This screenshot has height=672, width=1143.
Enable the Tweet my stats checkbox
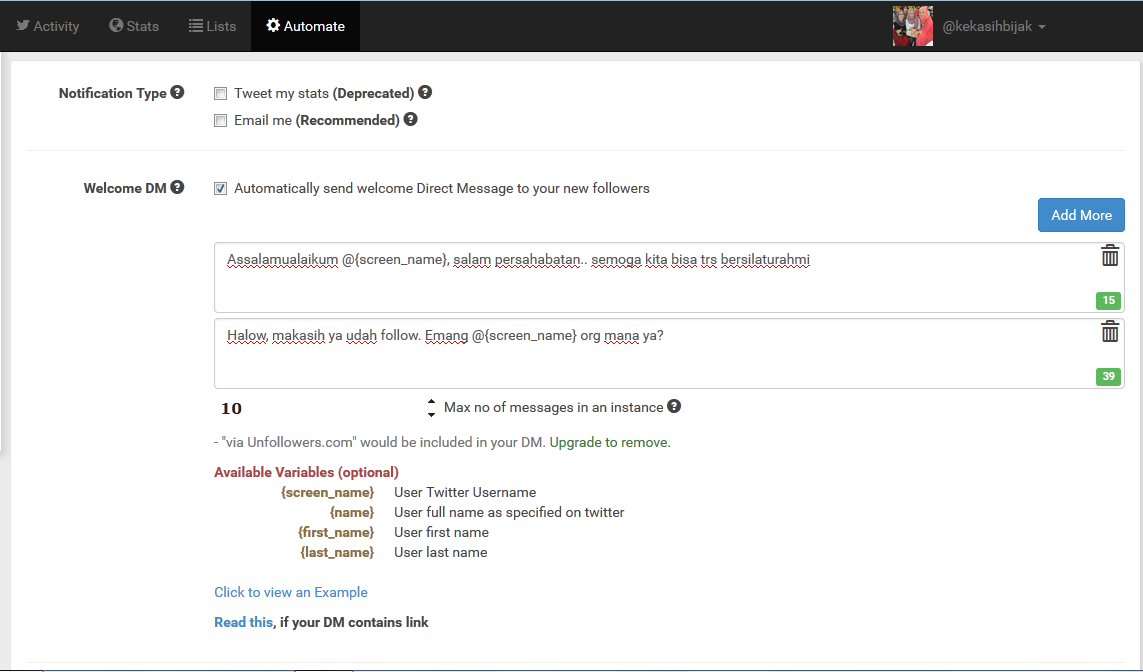220,92
